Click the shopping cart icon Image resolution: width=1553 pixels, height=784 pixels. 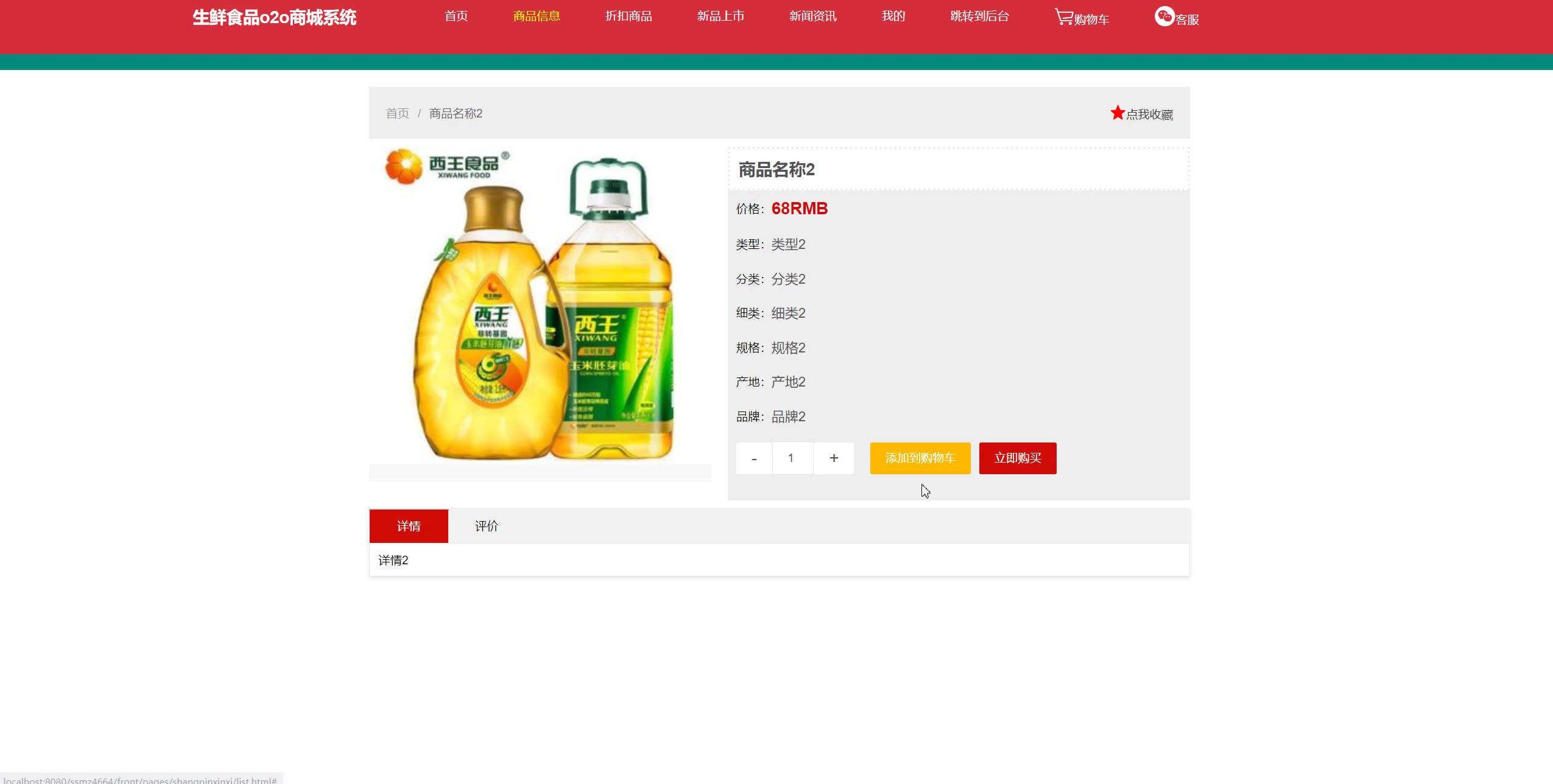pyautogui.click(x=1063, y=16)
